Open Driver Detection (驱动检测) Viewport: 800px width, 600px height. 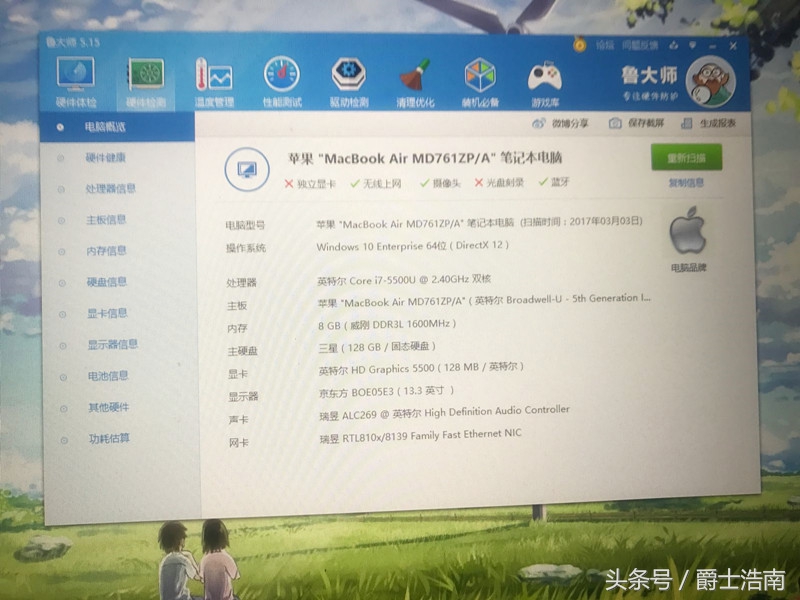(347, 75)
